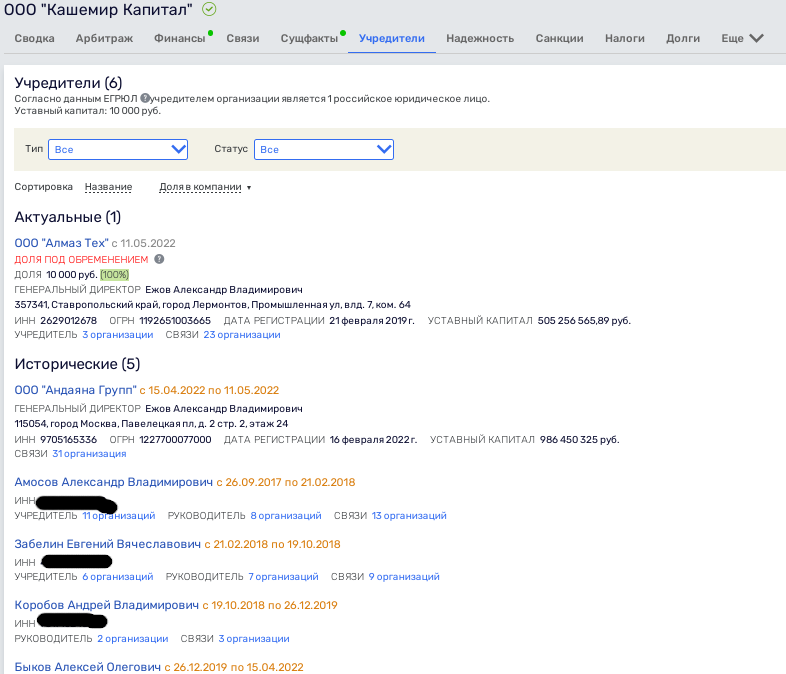This screenshot has width=786, height=674.
Task: Open the Тип dropdown filter
Action: (118, 149)
